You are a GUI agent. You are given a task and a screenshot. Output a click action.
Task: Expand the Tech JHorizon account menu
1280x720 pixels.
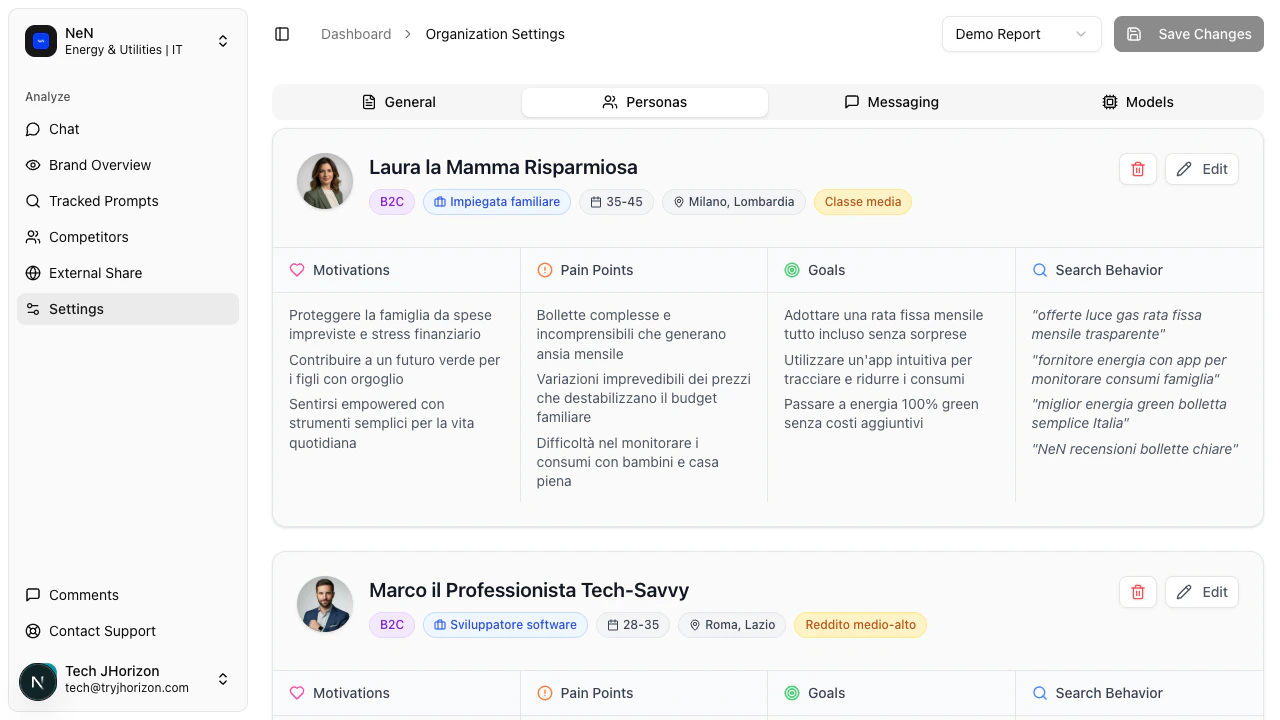(x=223, y=679)
